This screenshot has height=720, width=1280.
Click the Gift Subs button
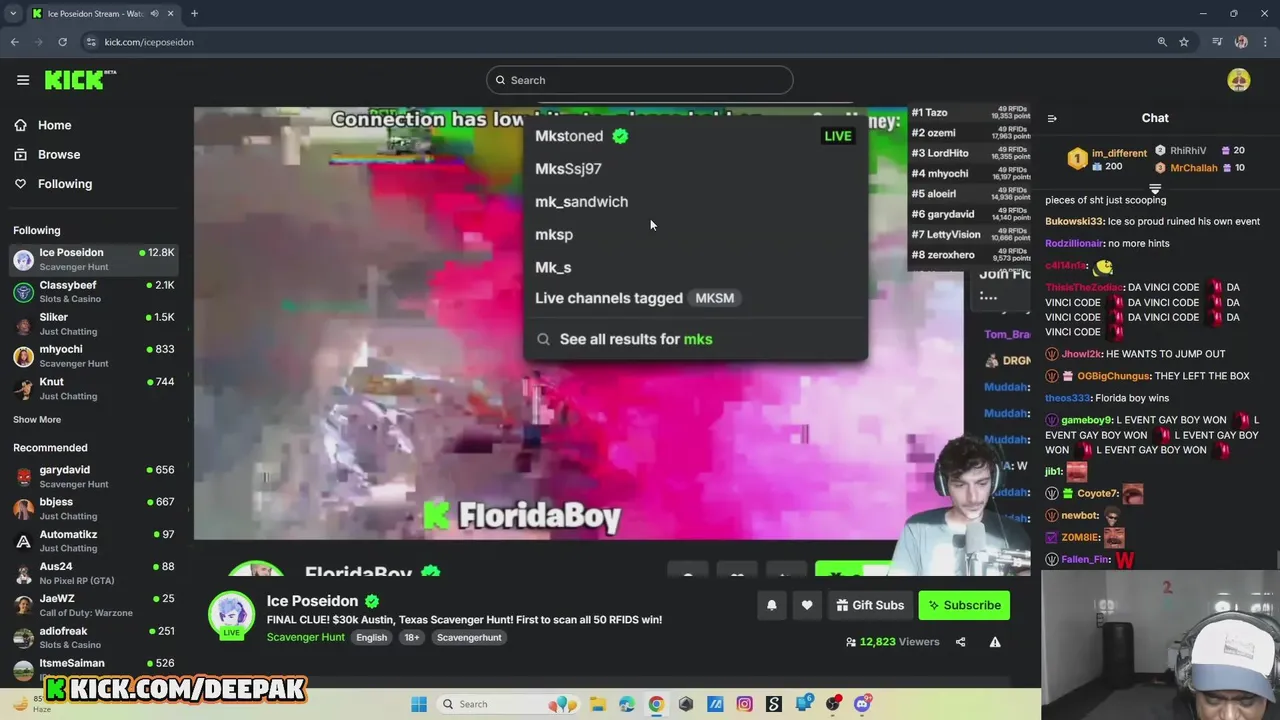point(870,605)
